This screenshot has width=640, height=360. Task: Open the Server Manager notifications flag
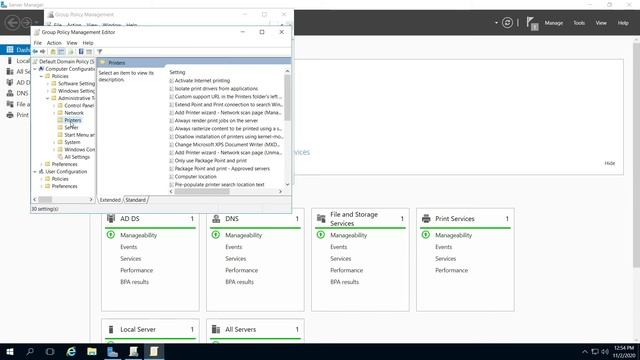point(532,23)
